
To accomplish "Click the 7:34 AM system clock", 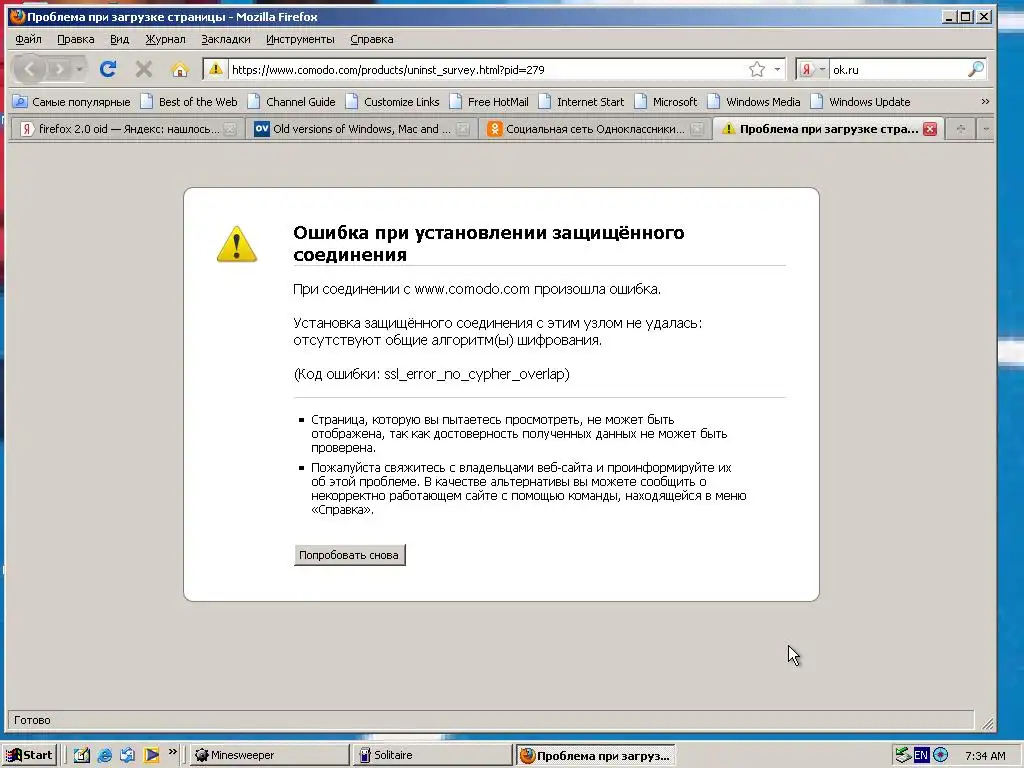I will pos(985,756).
